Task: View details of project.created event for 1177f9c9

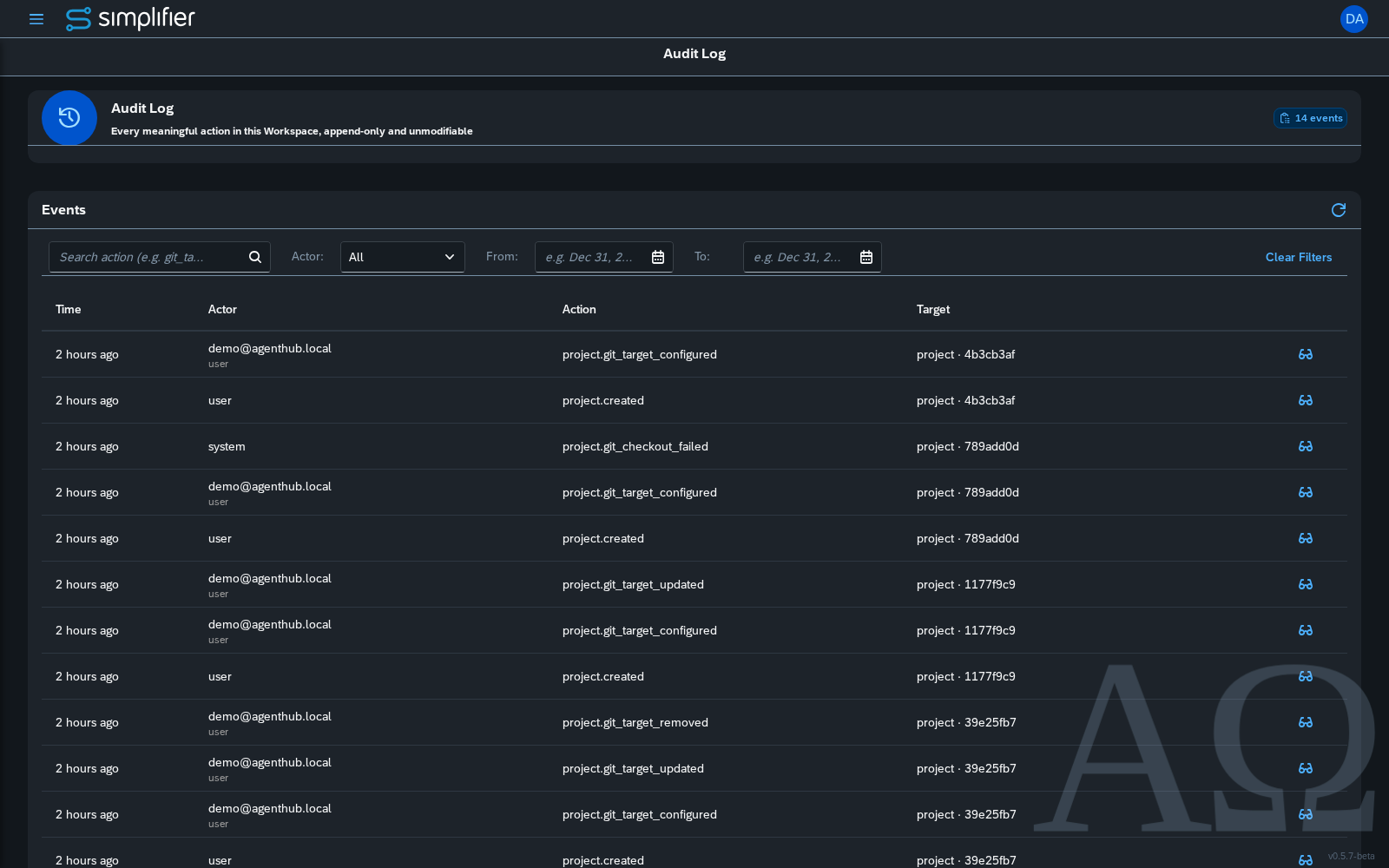Action: (1306, 676)
